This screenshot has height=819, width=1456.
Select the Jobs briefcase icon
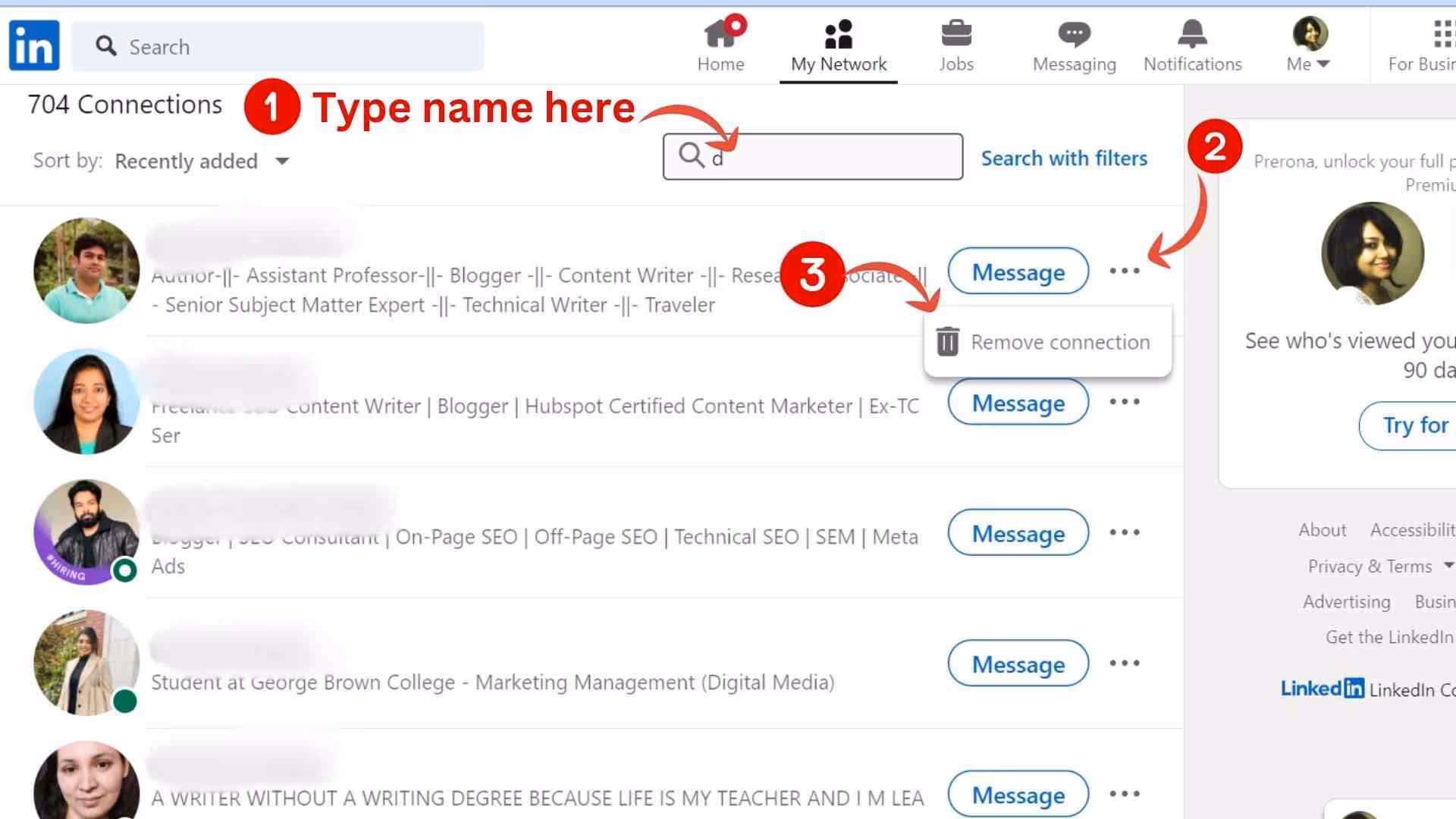(956, 33)
